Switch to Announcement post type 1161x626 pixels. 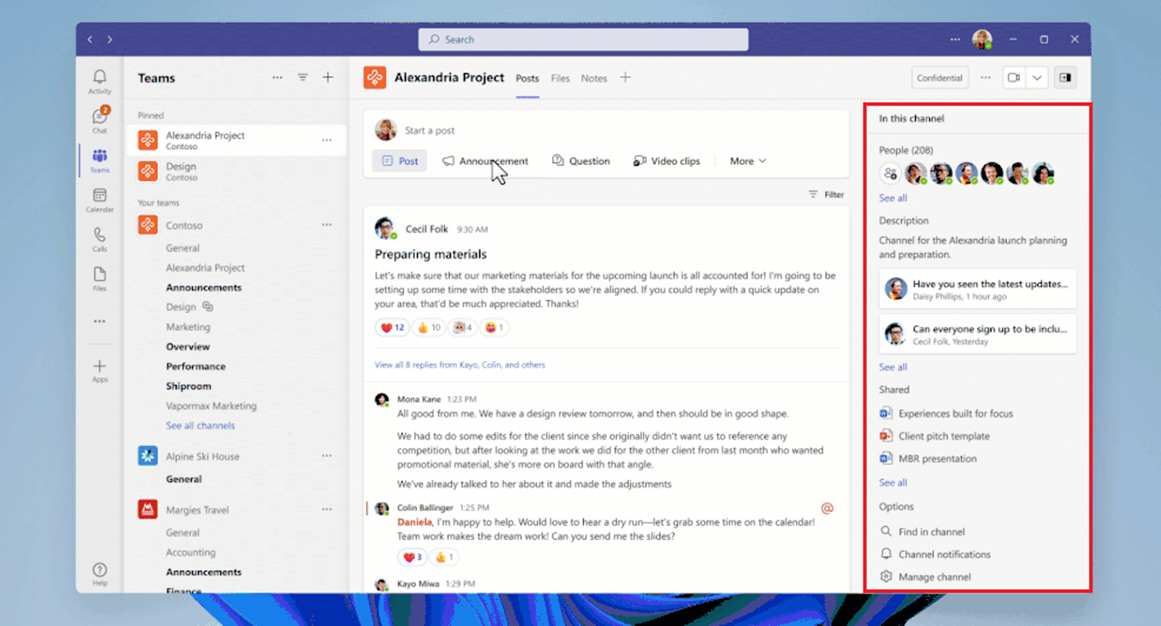(x=487, y=160)
